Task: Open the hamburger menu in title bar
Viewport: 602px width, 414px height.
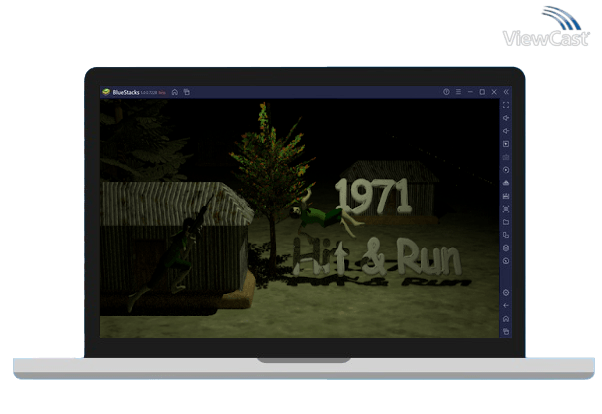Action: (x=458, y=92)
